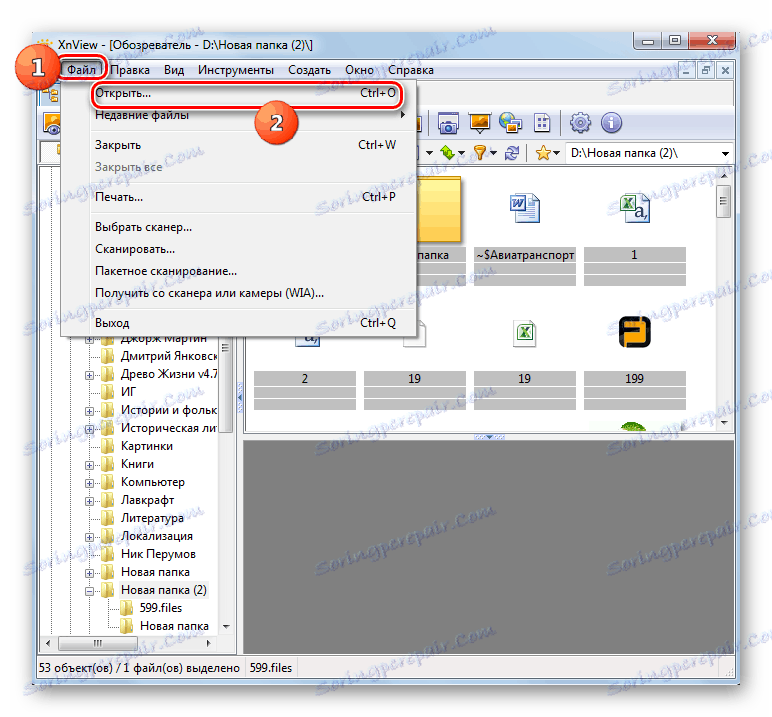Screen dimensions: 772x717
Task: Select the Дмитрий Янковский folder
Action: 169,356
